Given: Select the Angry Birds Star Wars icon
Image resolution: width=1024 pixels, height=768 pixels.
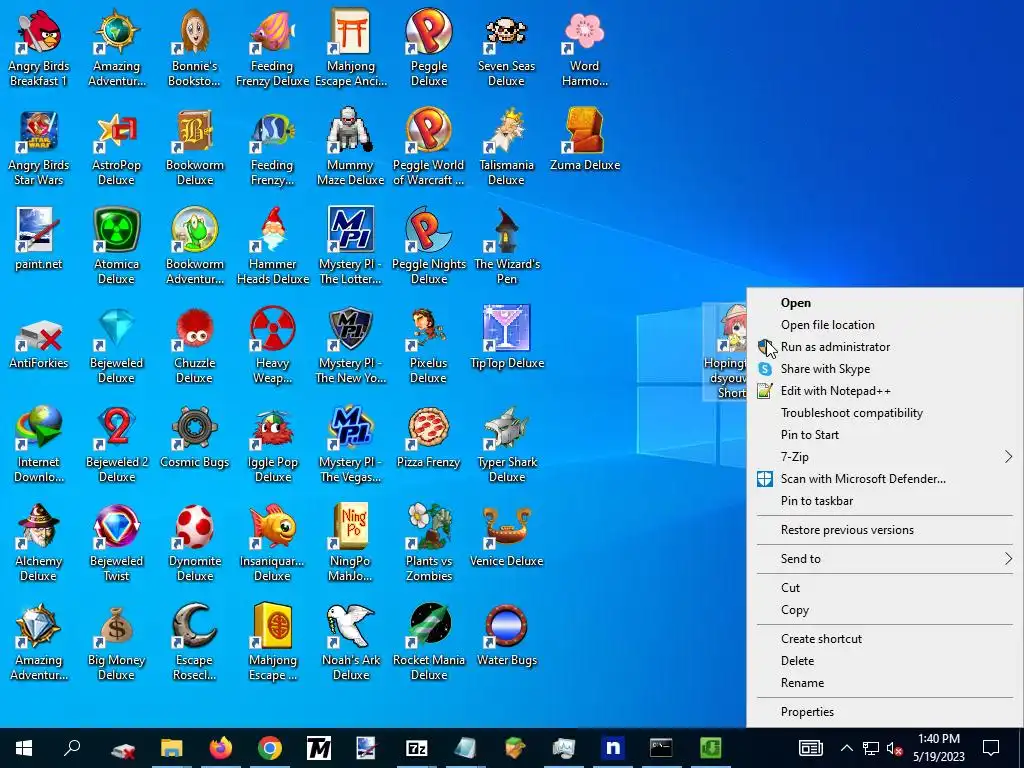Looking at the screenshot, I should coord(39,131).
